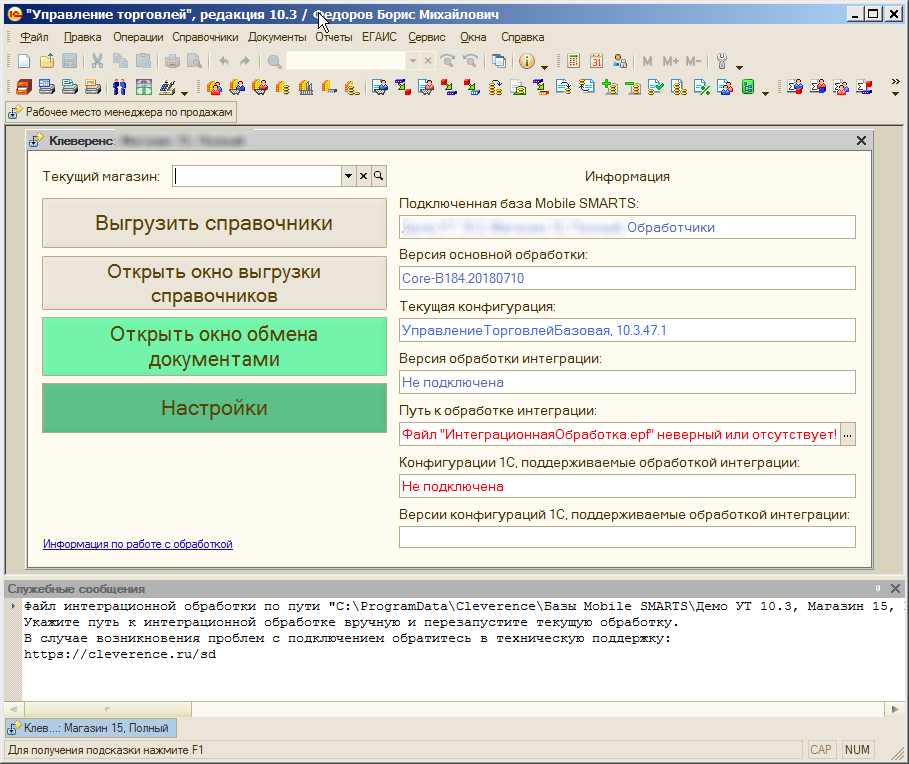Screen dimensions: 909x764
Task: Click the magnifier search icon beside shop field
Action: pos(379,176)
